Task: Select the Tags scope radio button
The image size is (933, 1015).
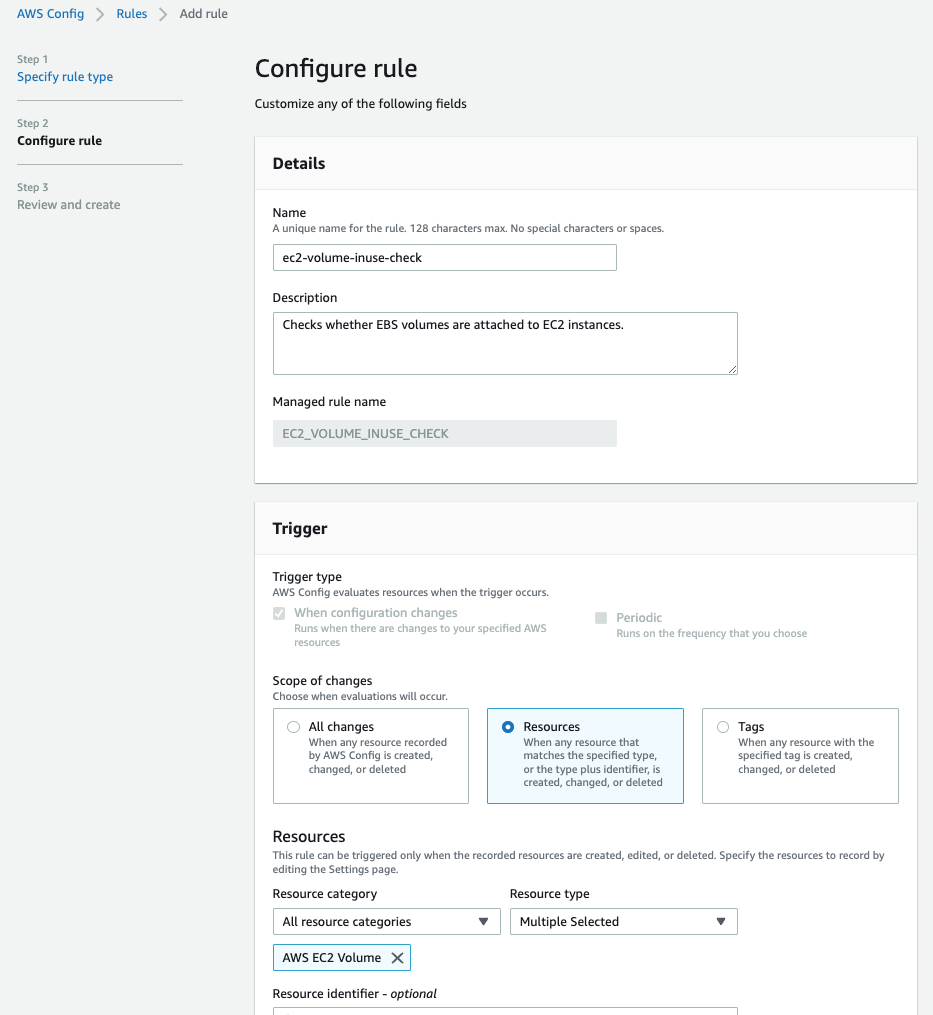Action: tap(723, 727)
